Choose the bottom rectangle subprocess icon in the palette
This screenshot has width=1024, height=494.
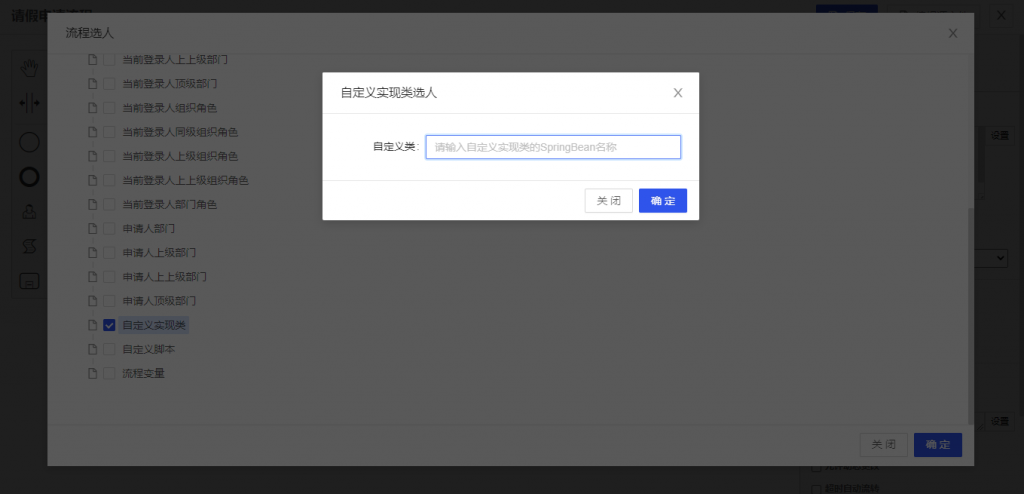[x=30, y=281]
